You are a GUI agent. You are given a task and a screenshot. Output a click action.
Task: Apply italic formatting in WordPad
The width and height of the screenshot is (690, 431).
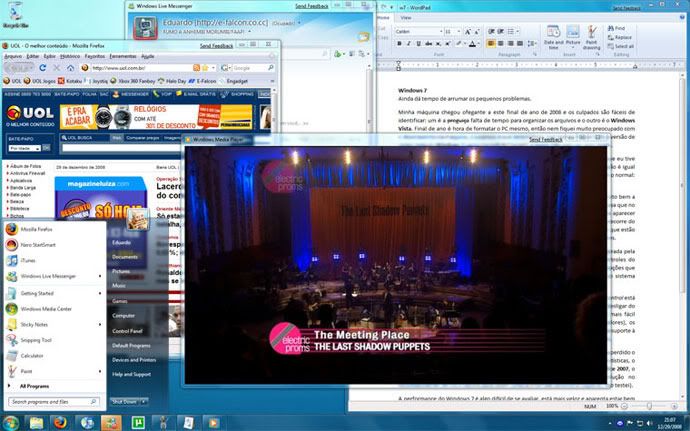pos(406,44)
